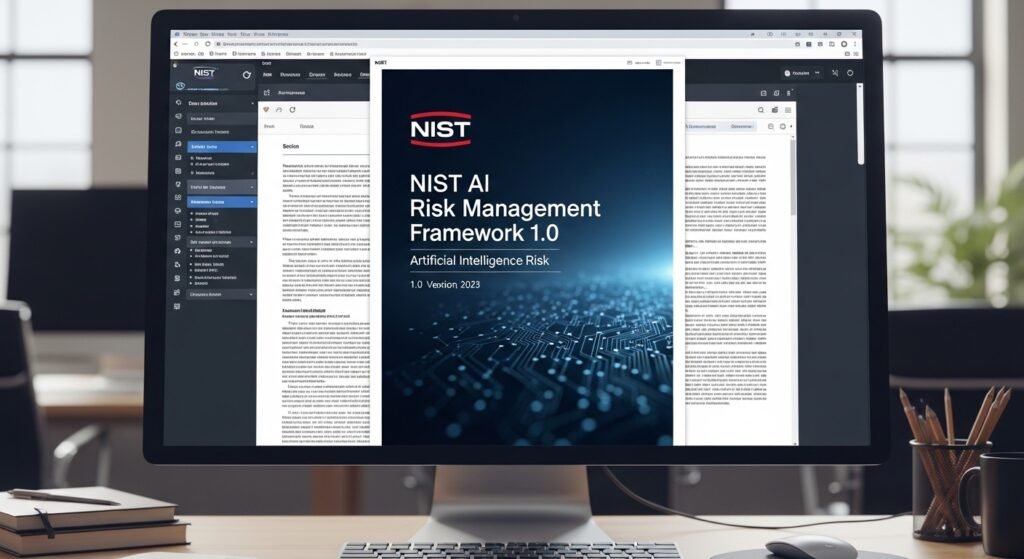The height and width of the screenshot is (559, 1024).
Task: Click the heart-shaped icon in the document toolbar
Action: (266, 110)
